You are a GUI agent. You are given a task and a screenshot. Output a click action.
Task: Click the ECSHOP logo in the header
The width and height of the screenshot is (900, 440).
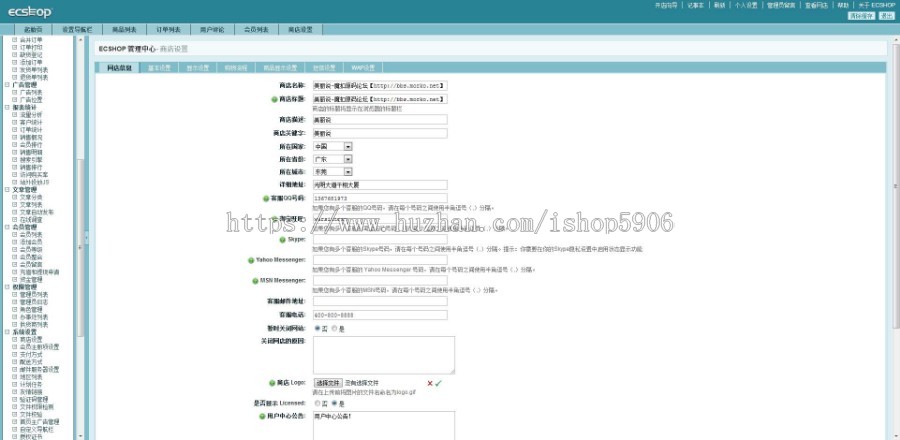[30, 11]
